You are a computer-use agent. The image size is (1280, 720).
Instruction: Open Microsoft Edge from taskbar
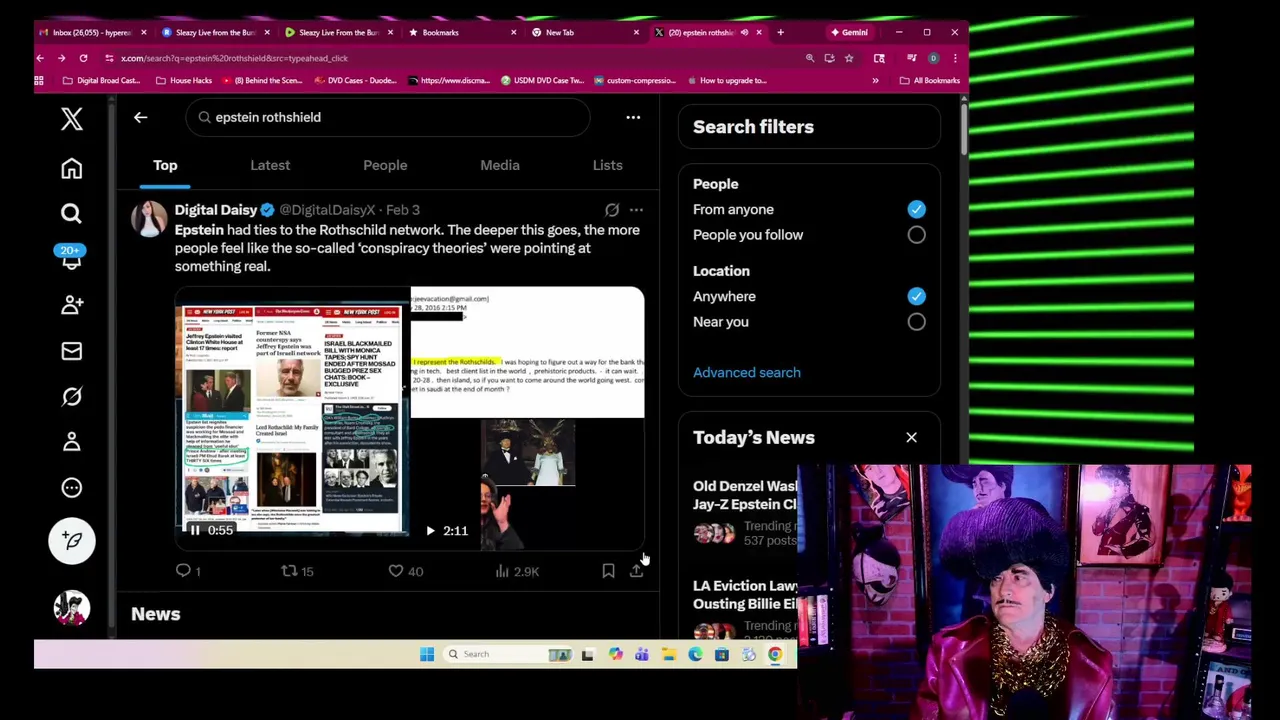(x=695, y=654)
